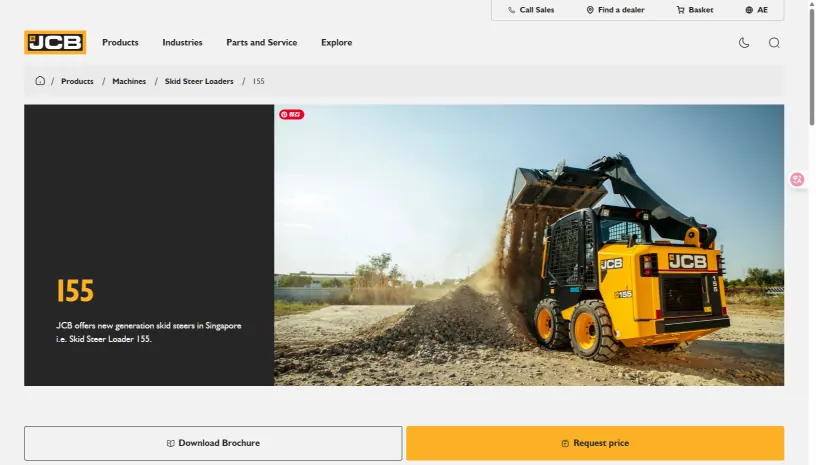Open site search using magnifier icon
The image size is (816, 465).
click(x=774, y=43)
